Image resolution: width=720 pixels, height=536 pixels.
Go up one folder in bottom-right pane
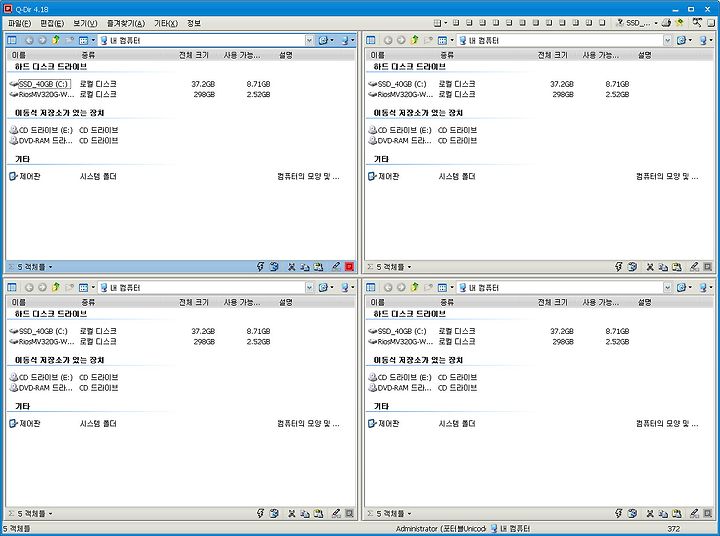click(x=414, y=288)
